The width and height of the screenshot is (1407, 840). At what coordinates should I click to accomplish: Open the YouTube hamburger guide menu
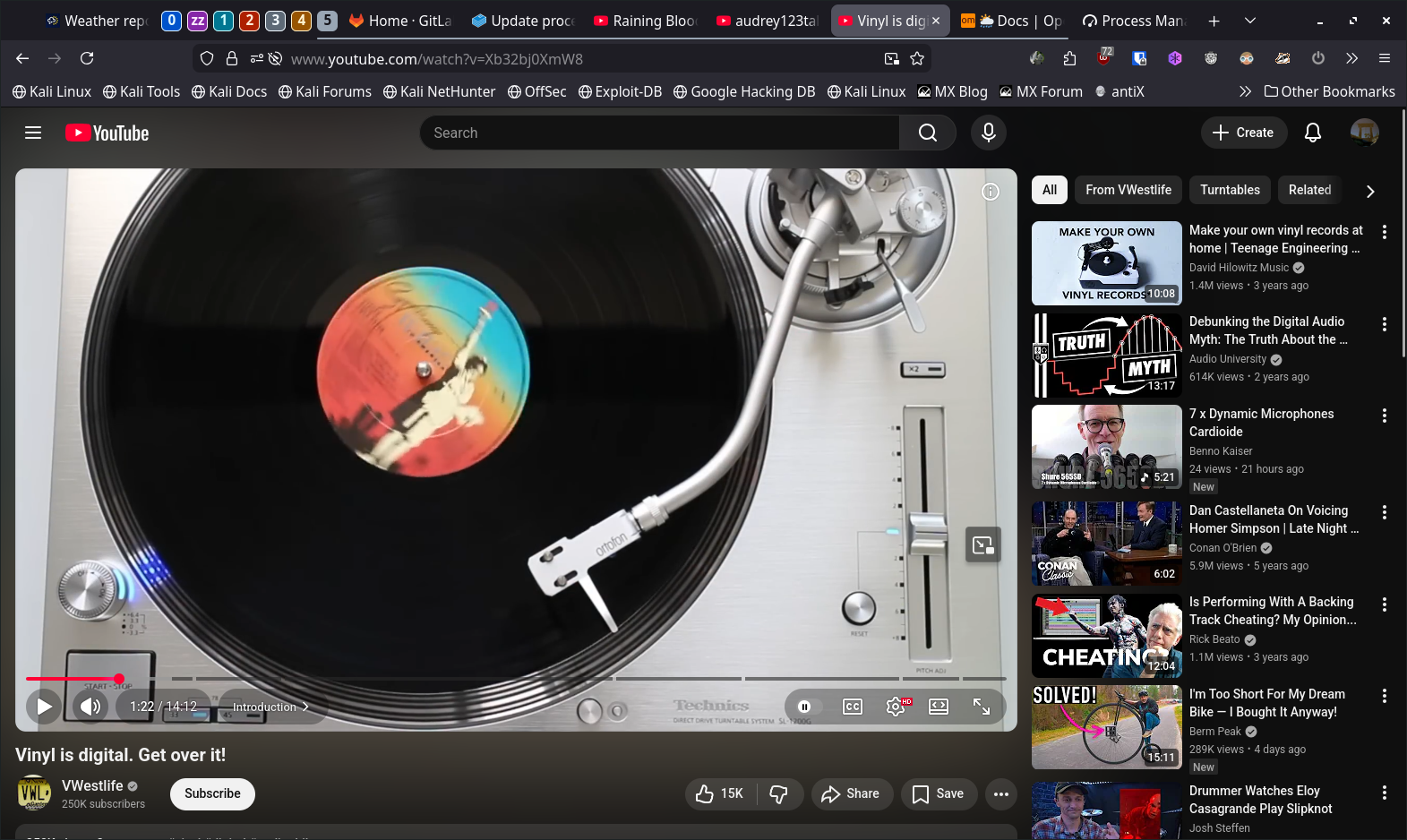click(33, 133)
